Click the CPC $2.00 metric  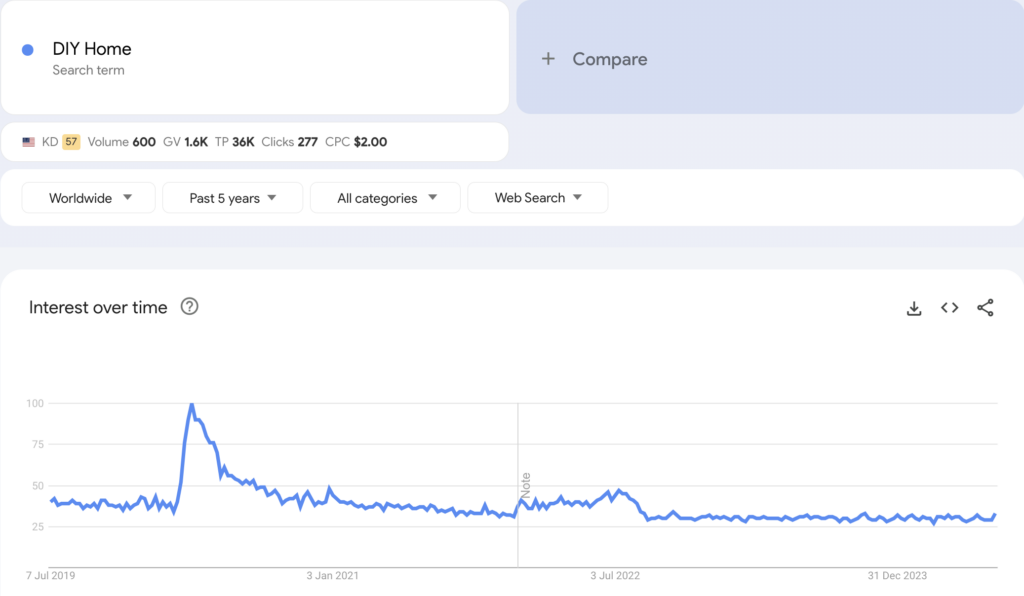tap(356, 142)
